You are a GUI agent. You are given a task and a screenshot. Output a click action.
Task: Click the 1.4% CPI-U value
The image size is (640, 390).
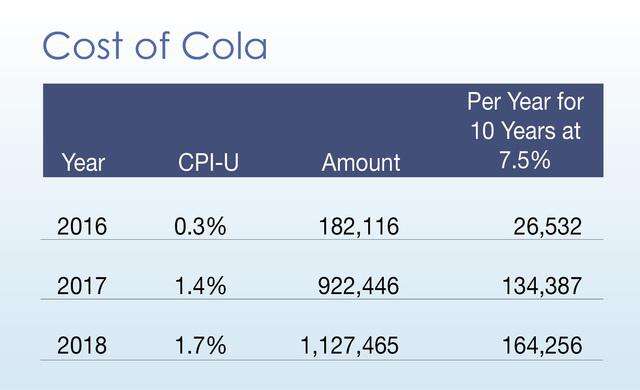pyautogui.click(x=200, y=286)
